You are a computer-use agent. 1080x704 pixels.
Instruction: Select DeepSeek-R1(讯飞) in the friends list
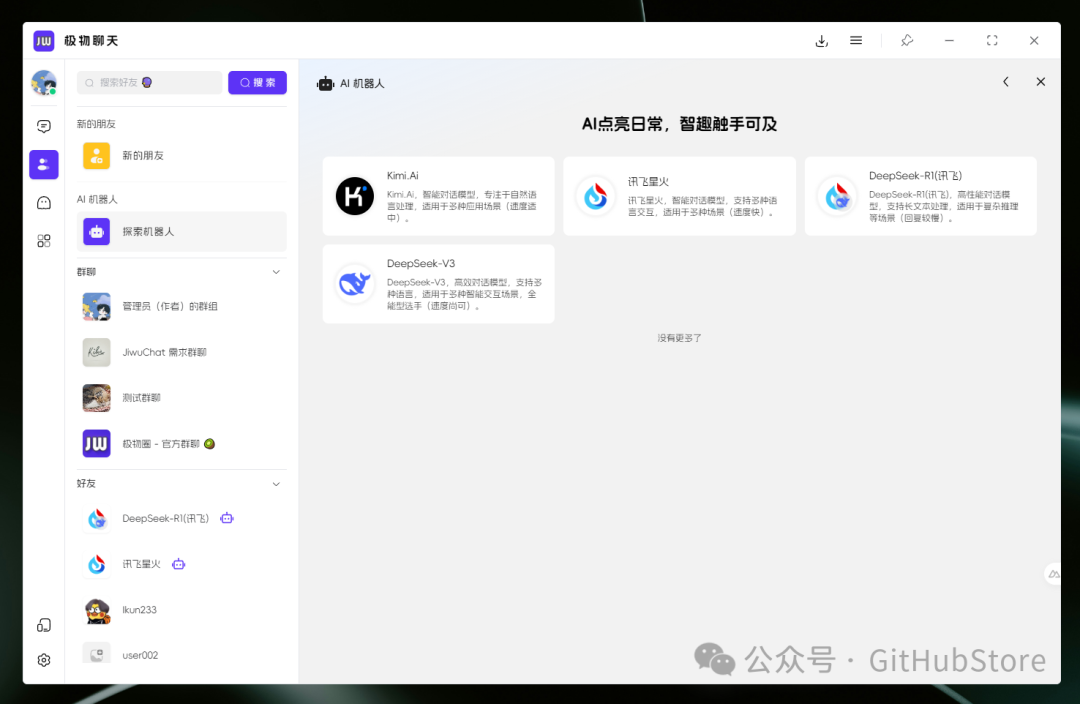coord(182,518)
